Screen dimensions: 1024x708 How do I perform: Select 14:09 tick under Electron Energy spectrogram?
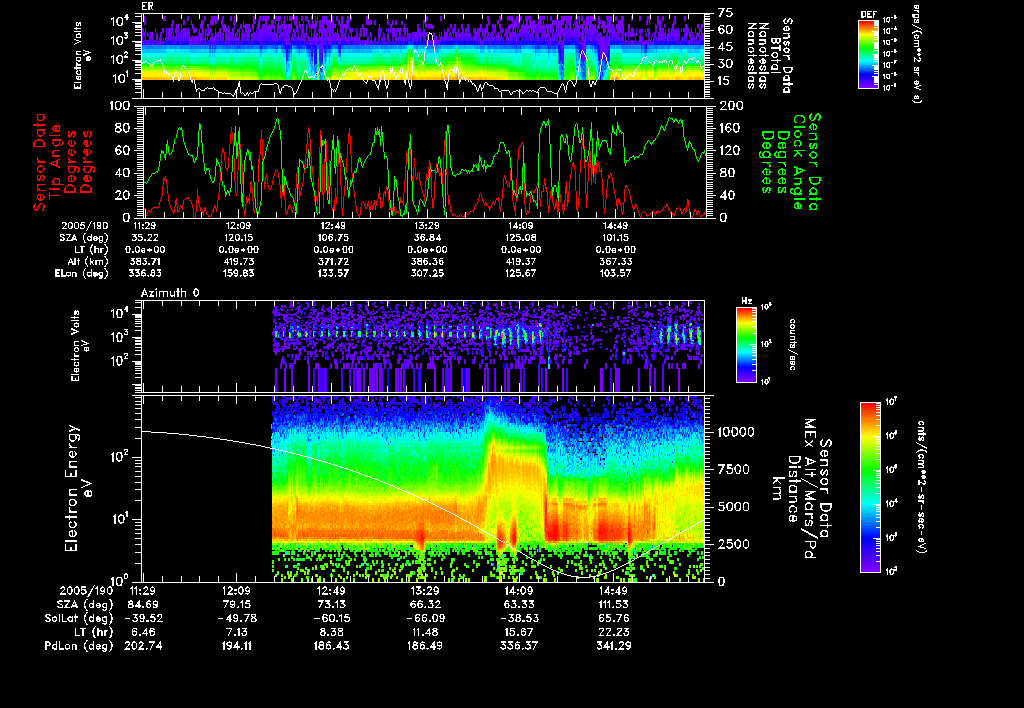point(521,591)
